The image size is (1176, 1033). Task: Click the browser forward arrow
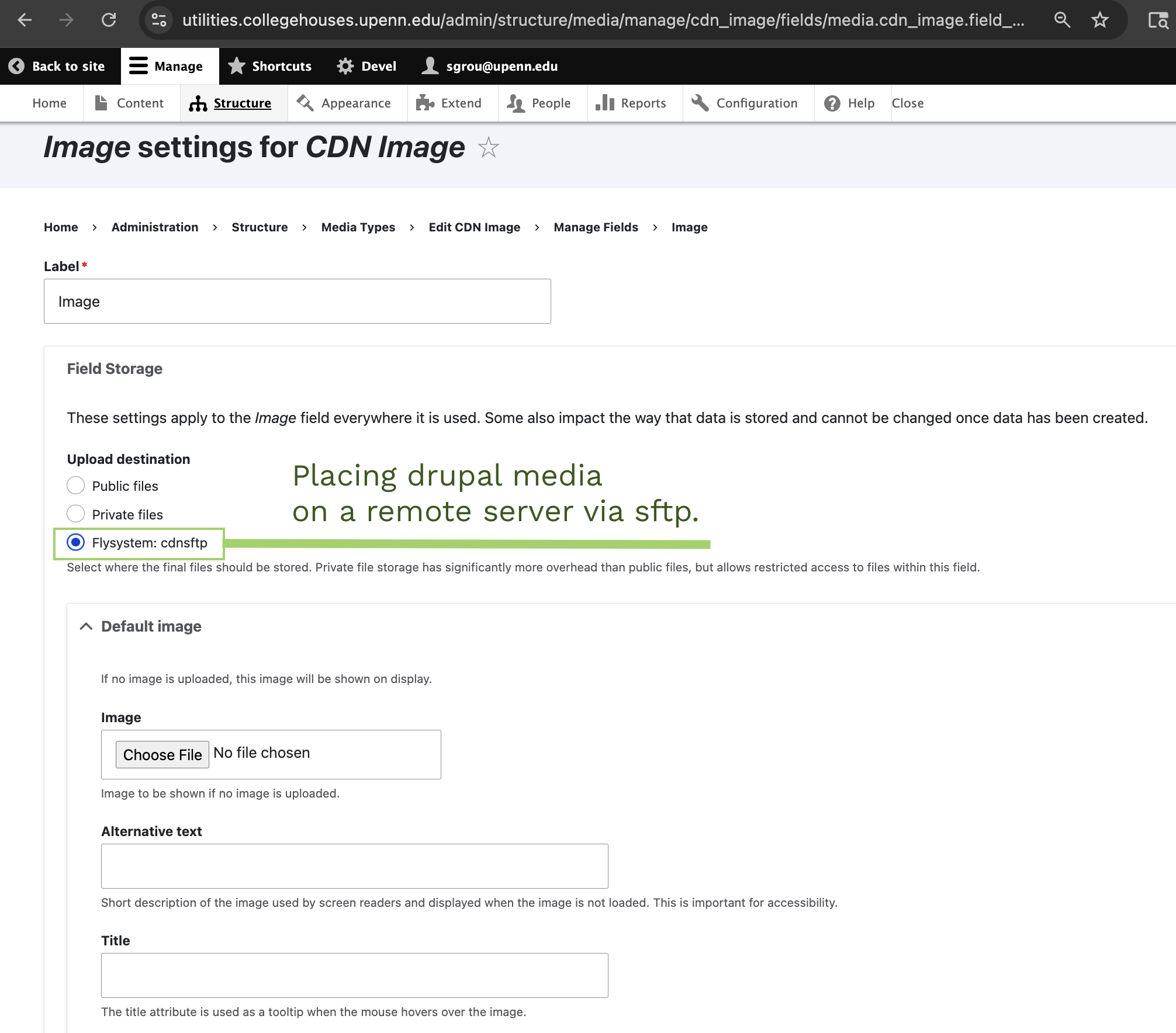67,20
